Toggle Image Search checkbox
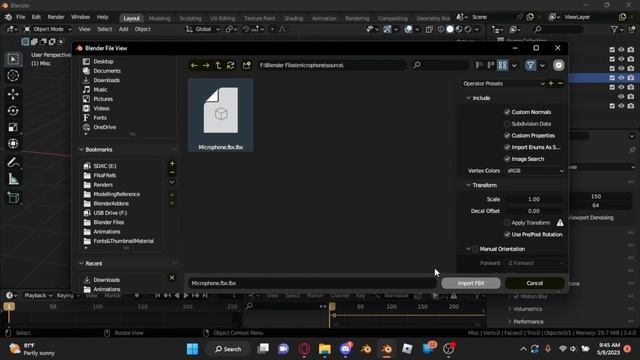 [x=507, y=159]
